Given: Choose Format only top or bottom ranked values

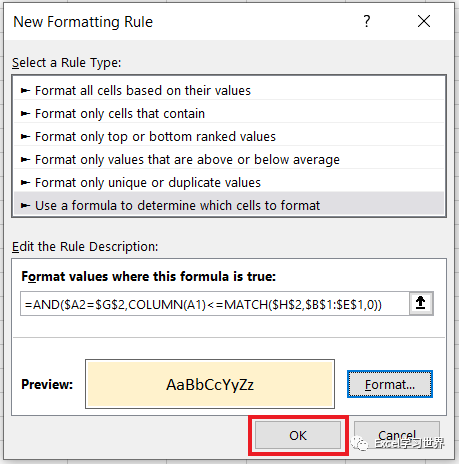Looking at the screenshot, I should click(229, 137).
